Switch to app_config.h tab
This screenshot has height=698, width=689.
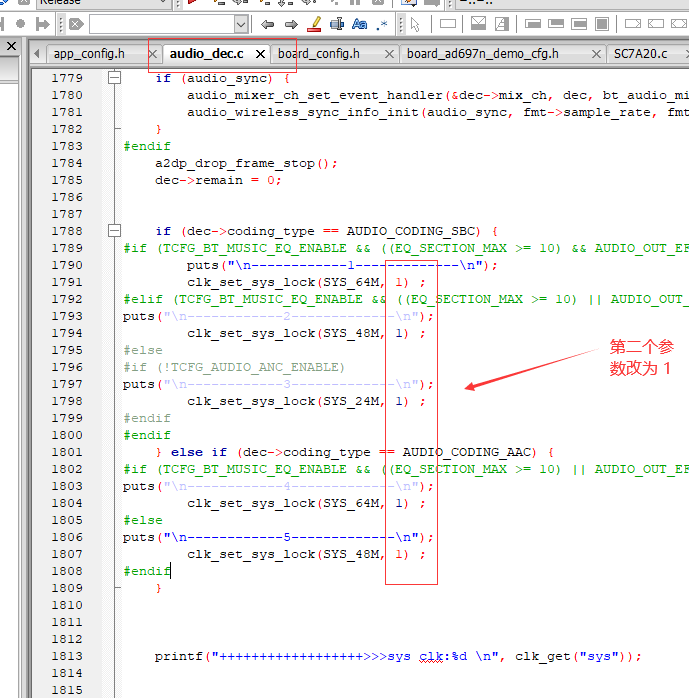point(89,54)
